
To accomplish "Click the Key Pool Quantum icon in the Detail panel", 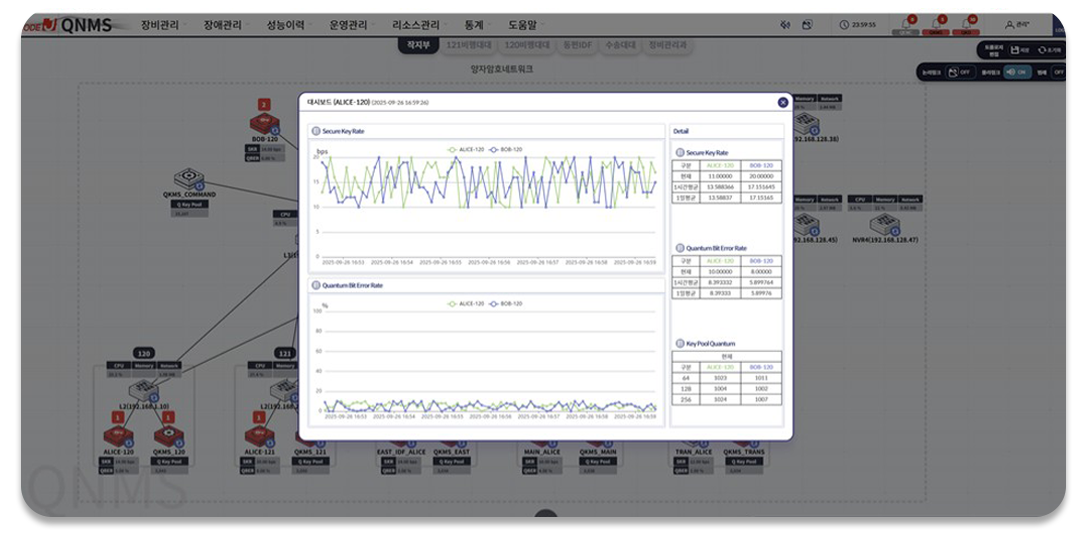I will [679, 344].
